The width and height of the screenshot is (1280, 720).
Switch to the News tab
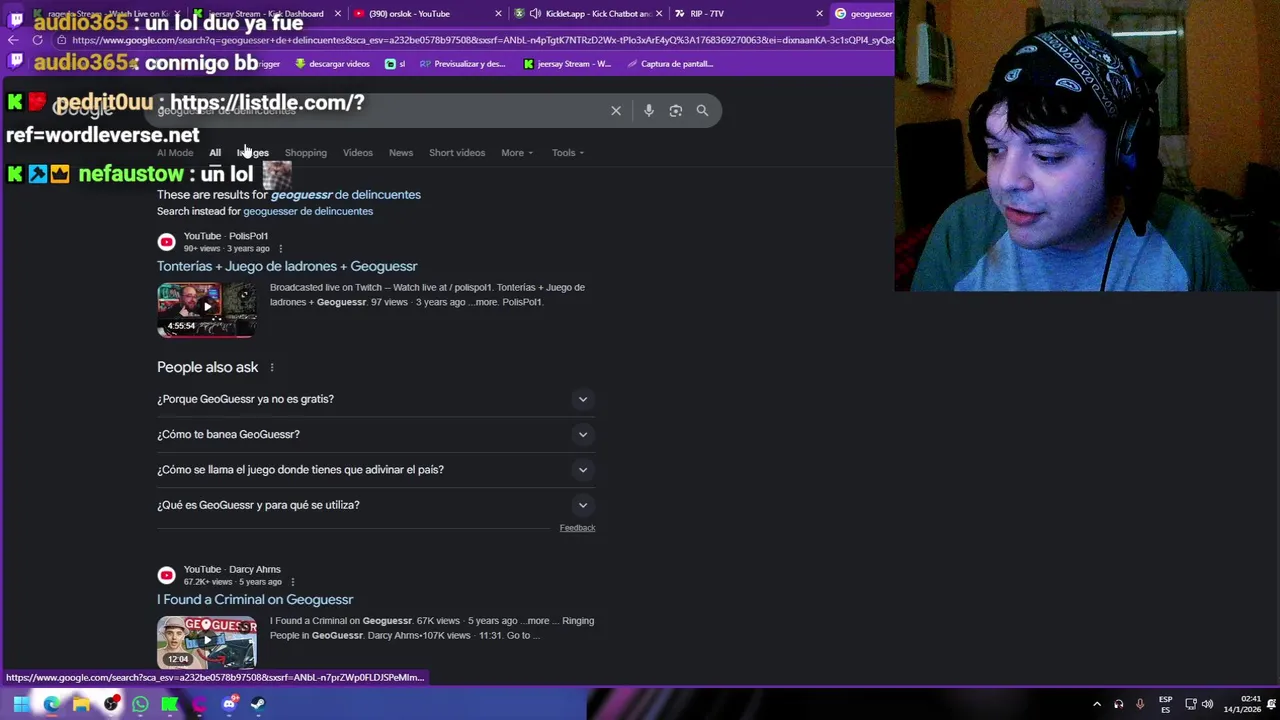point(401,153)
